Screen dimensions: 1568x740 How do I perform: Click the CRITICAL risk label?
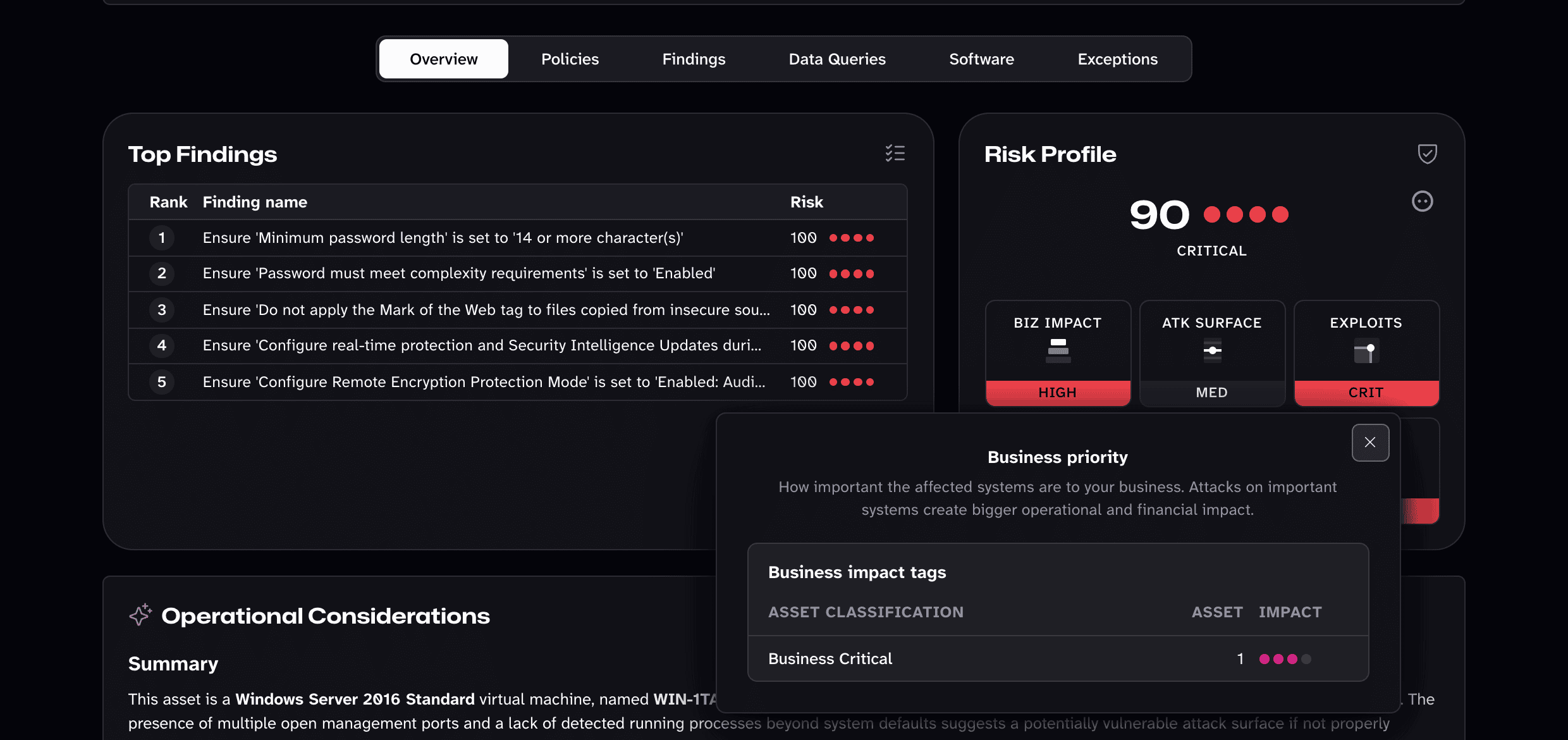[1211, 251]
